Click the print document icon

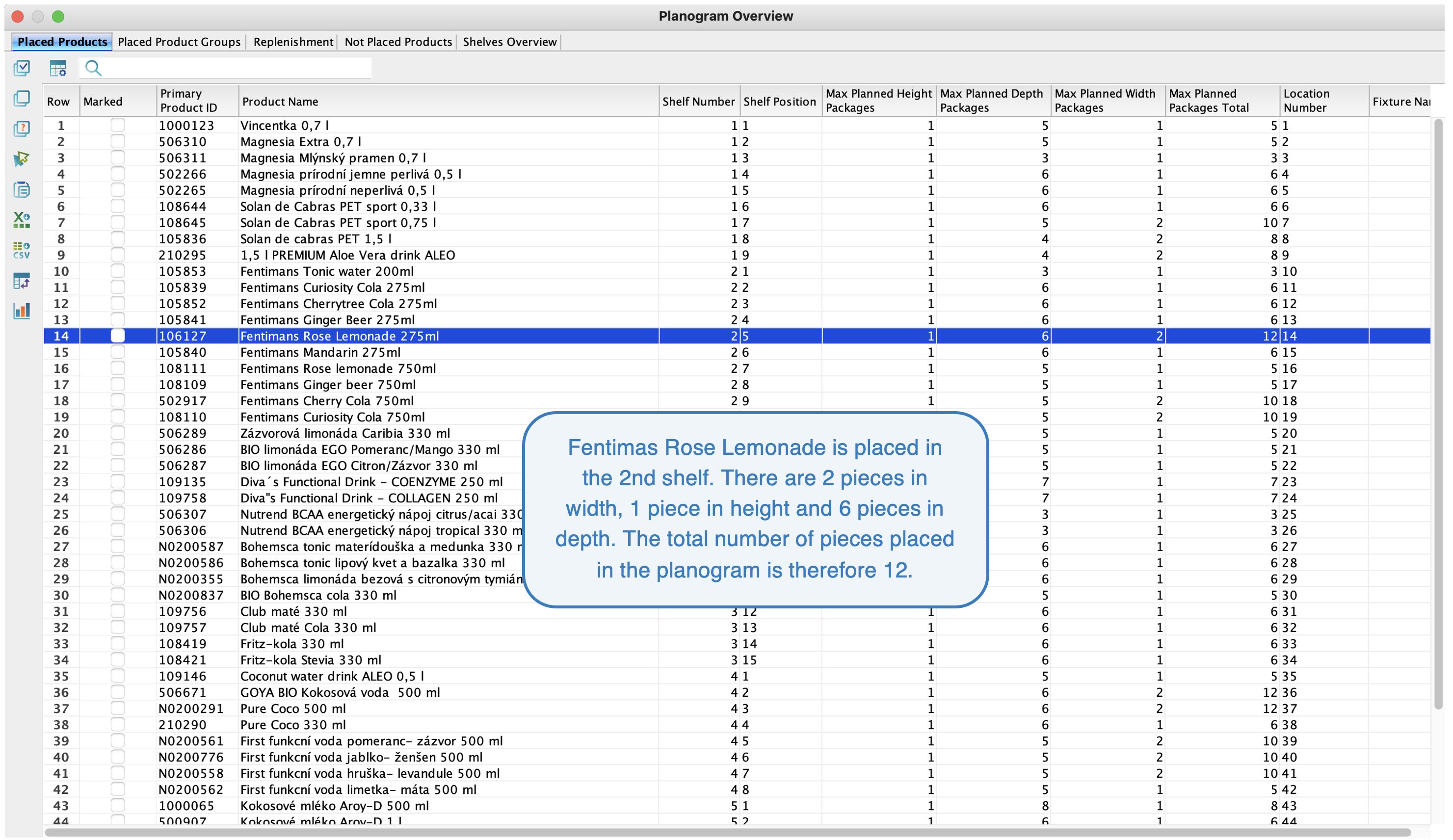(x=22, y=189)
